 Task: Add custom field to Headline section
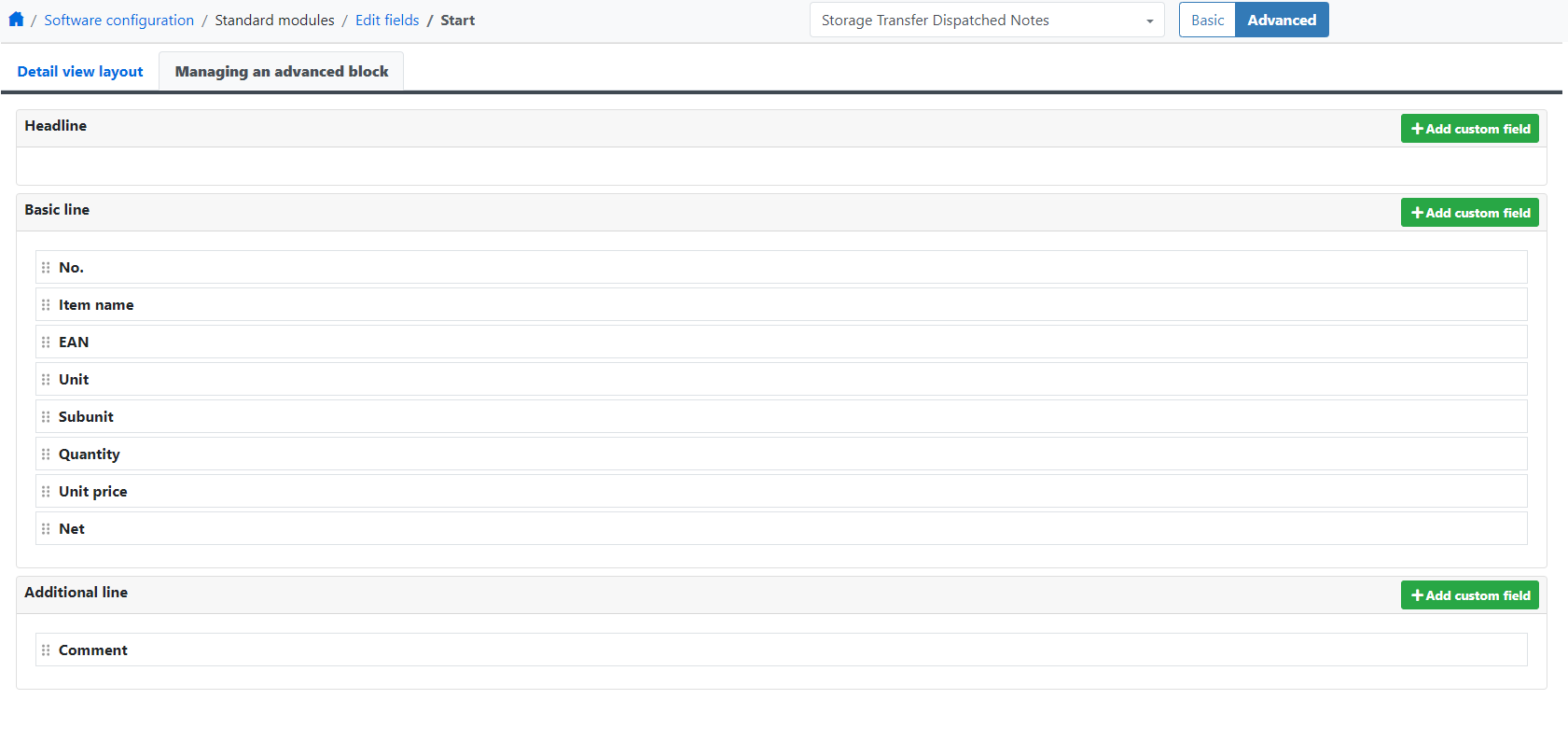point(1470,129)
